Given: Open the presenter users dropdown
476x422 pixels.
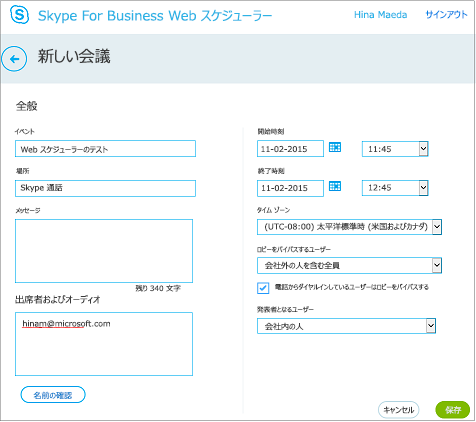Looking at the screenshot, I should (x=346, y=326).
